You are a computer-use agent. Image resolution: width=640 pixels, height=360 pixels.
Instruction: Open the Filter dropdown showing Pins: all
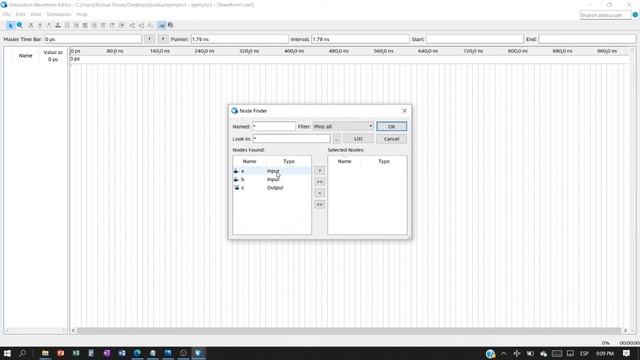click(x=343, y=127)
